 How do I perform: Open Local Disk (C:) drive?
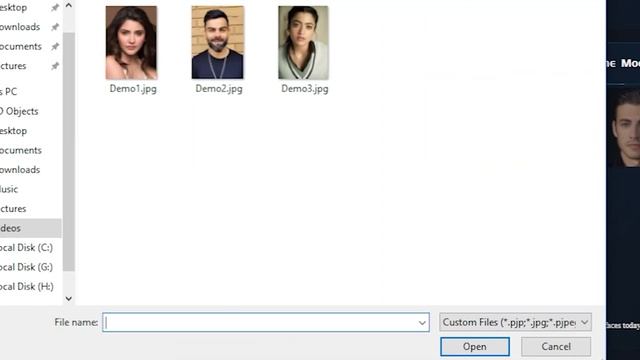click(27, 247)
